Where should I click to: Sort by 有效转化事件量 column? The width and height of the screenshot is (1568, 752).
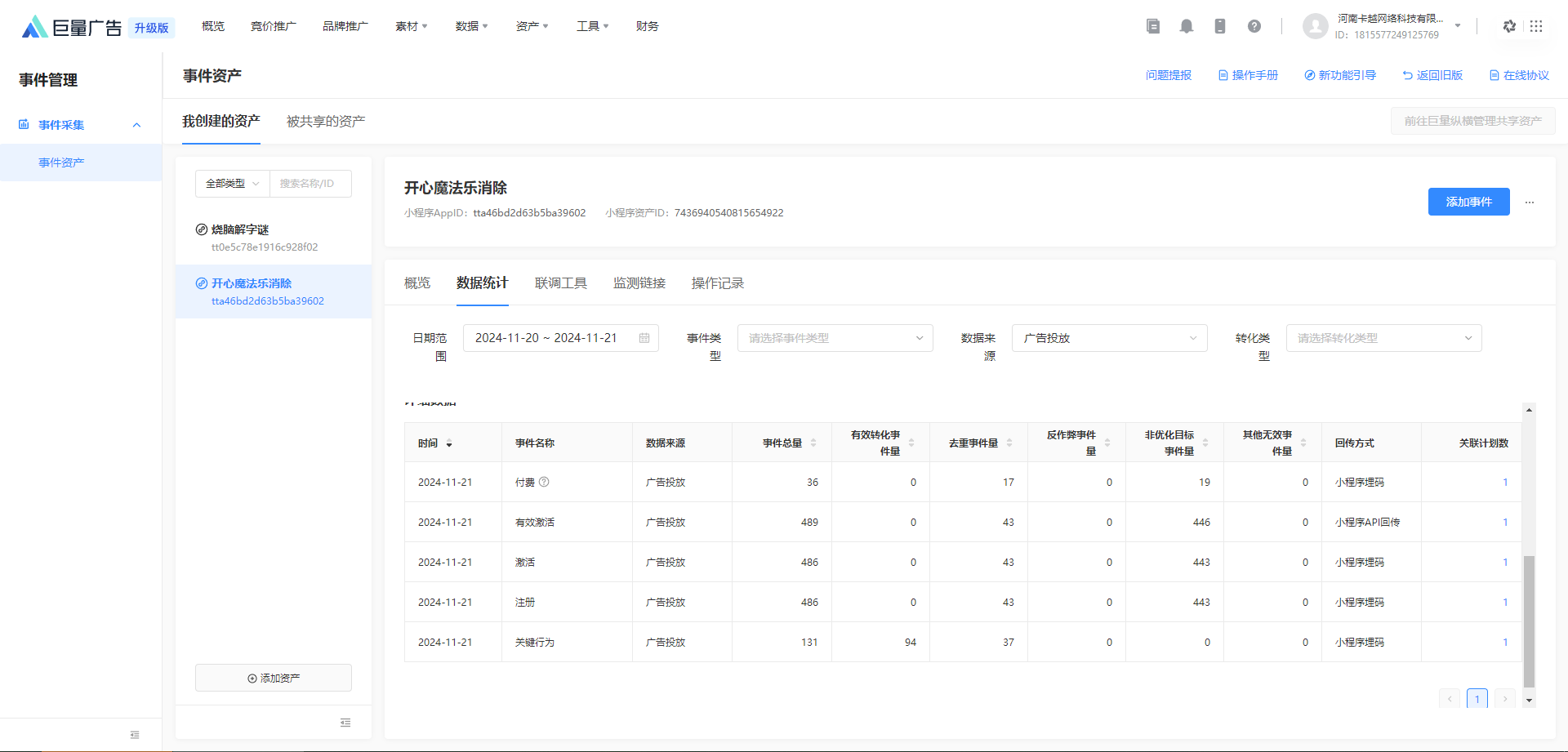tap(911, 443)
